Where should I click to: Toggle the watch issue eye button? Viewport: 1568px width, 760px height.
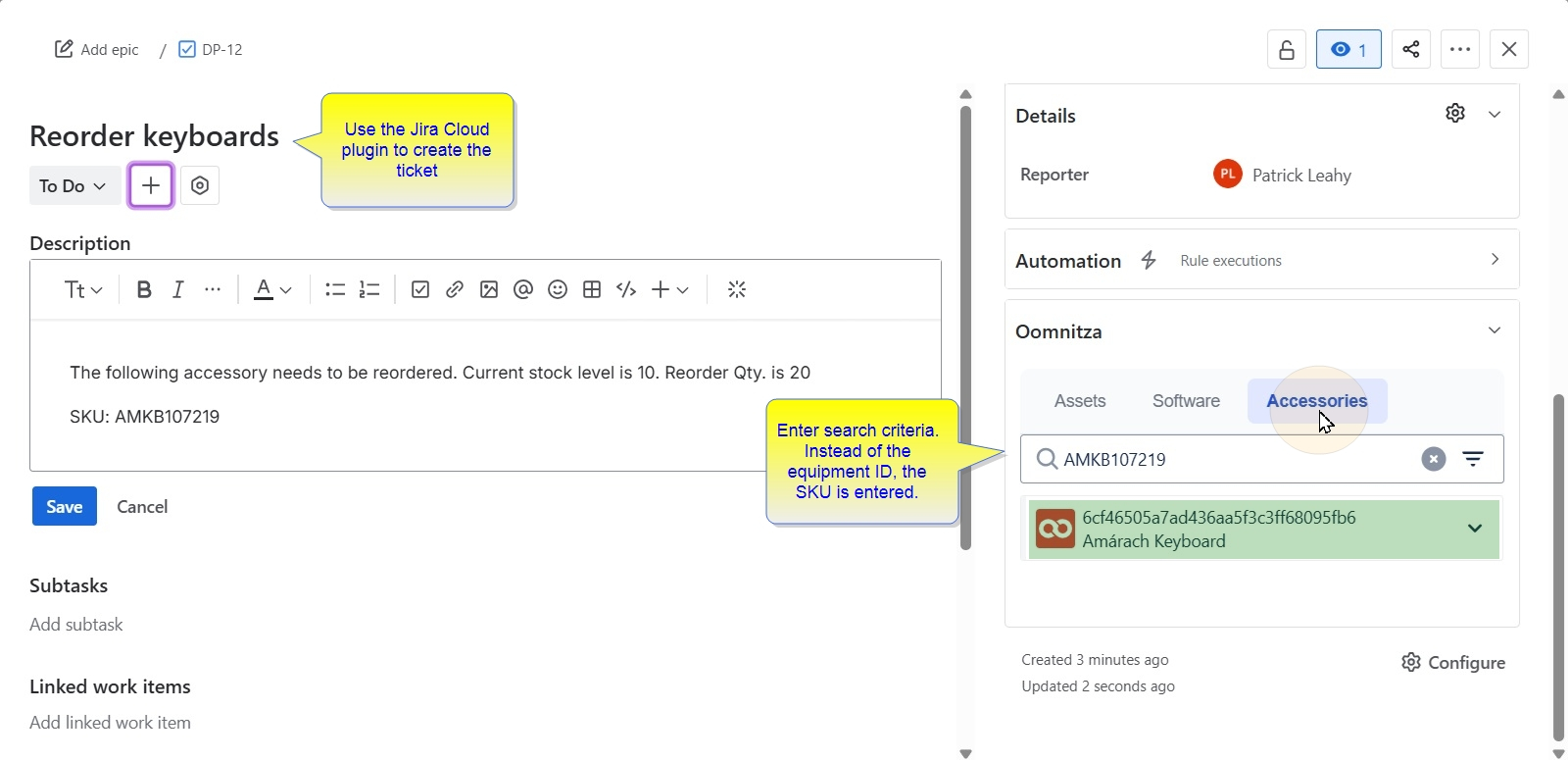coord(1348,49)
